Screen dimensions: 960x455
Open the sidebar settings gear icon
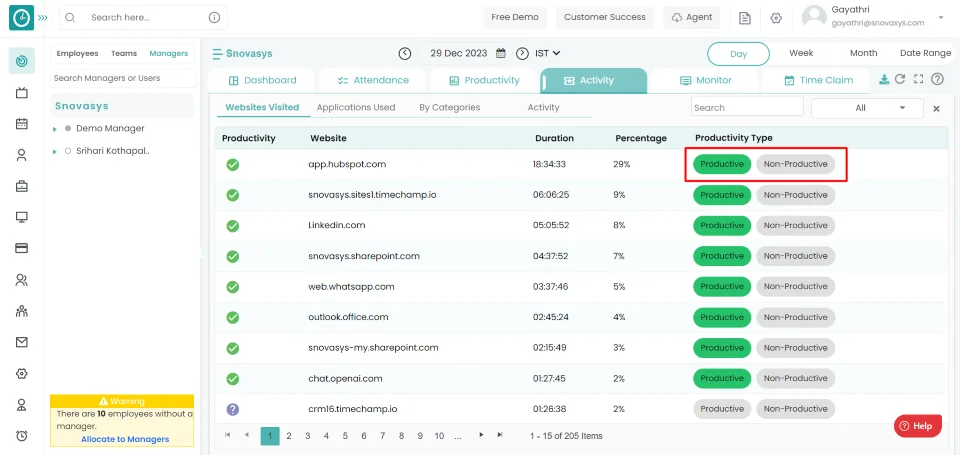21,374
